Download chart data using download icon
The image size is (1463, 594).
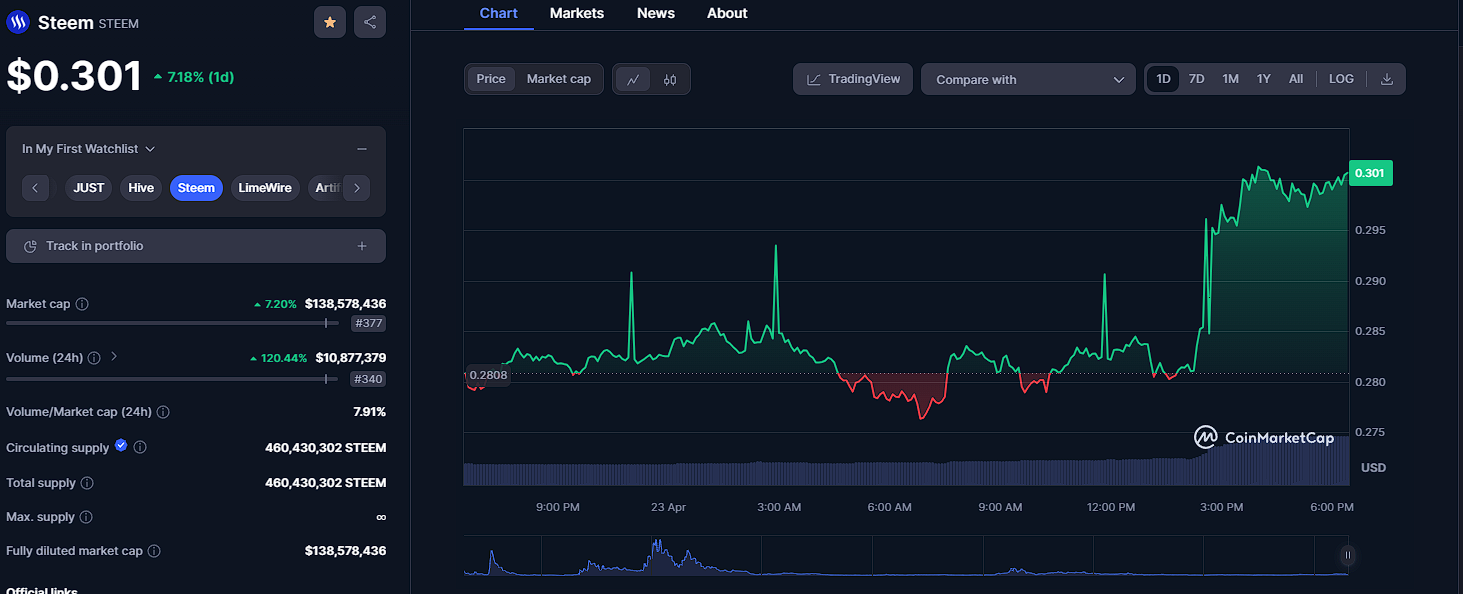point(1387,79)
